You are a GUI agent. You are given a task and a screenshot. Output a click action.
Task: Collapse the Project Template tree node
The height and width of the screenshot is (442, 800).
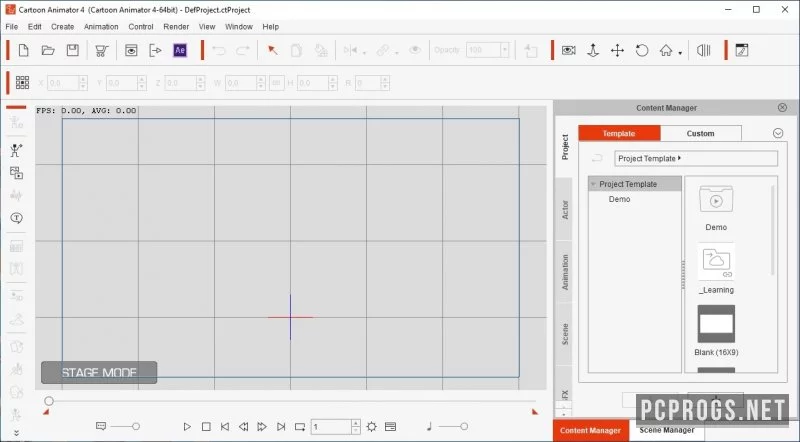593,184
